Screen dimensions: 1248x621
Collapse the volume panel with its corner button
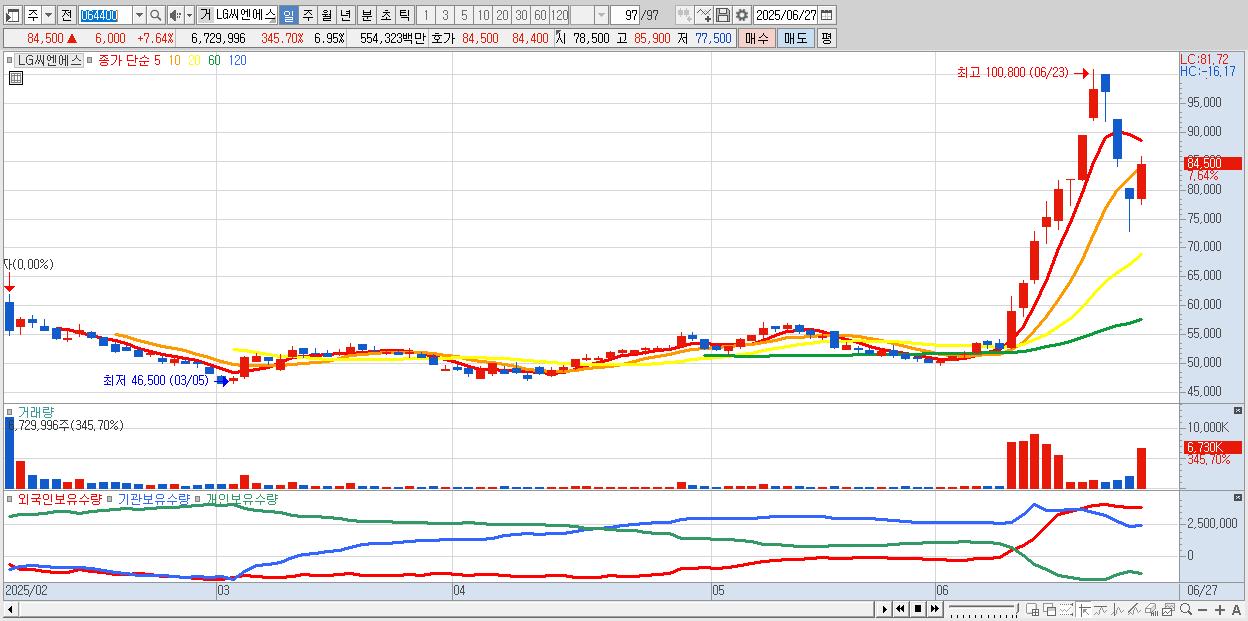click(x=1238, y=411)
